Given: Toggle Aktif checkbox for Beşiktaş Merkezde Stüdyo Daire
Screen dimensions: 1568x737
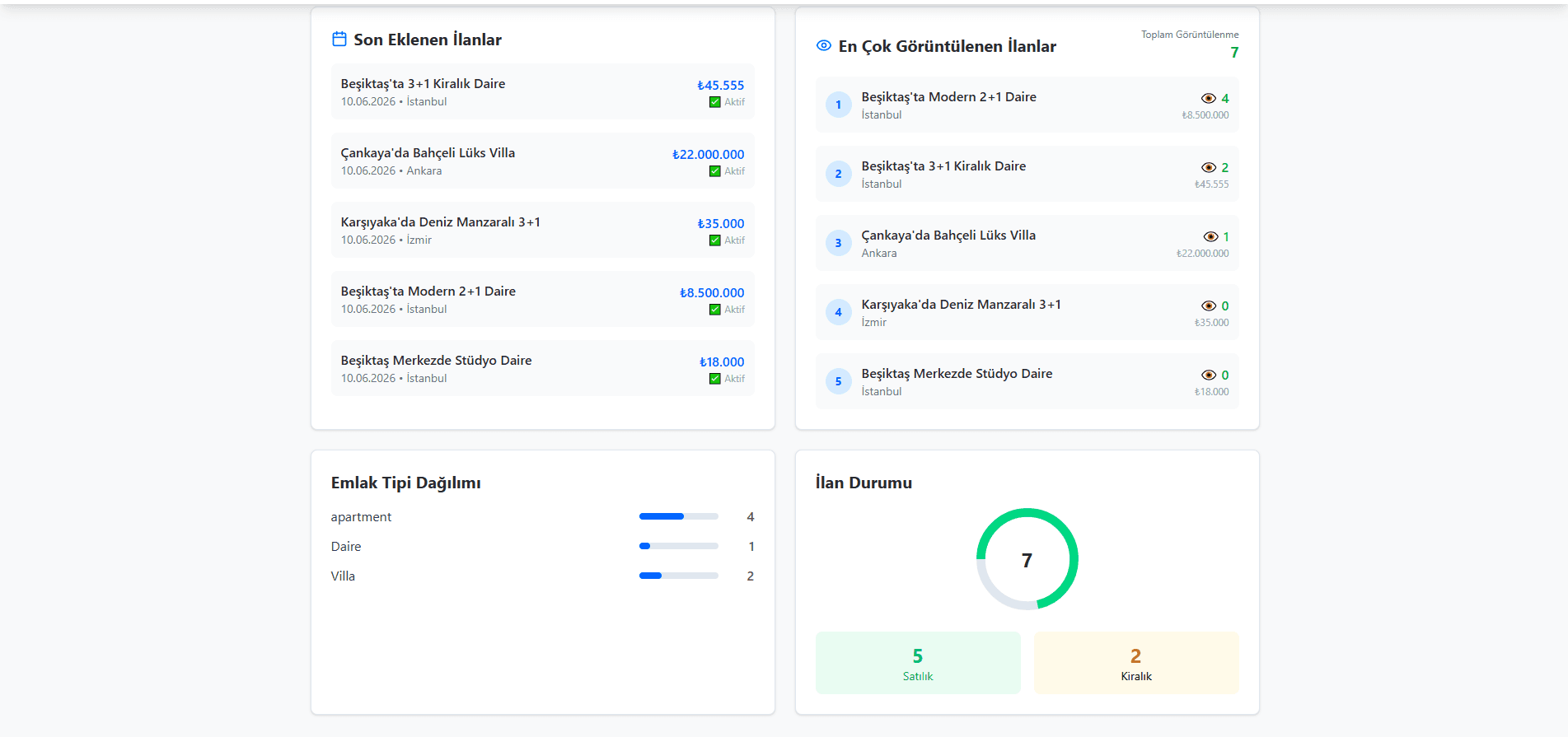Looking at the screenshot, I should pyautogui.click(x=715, y=379).
